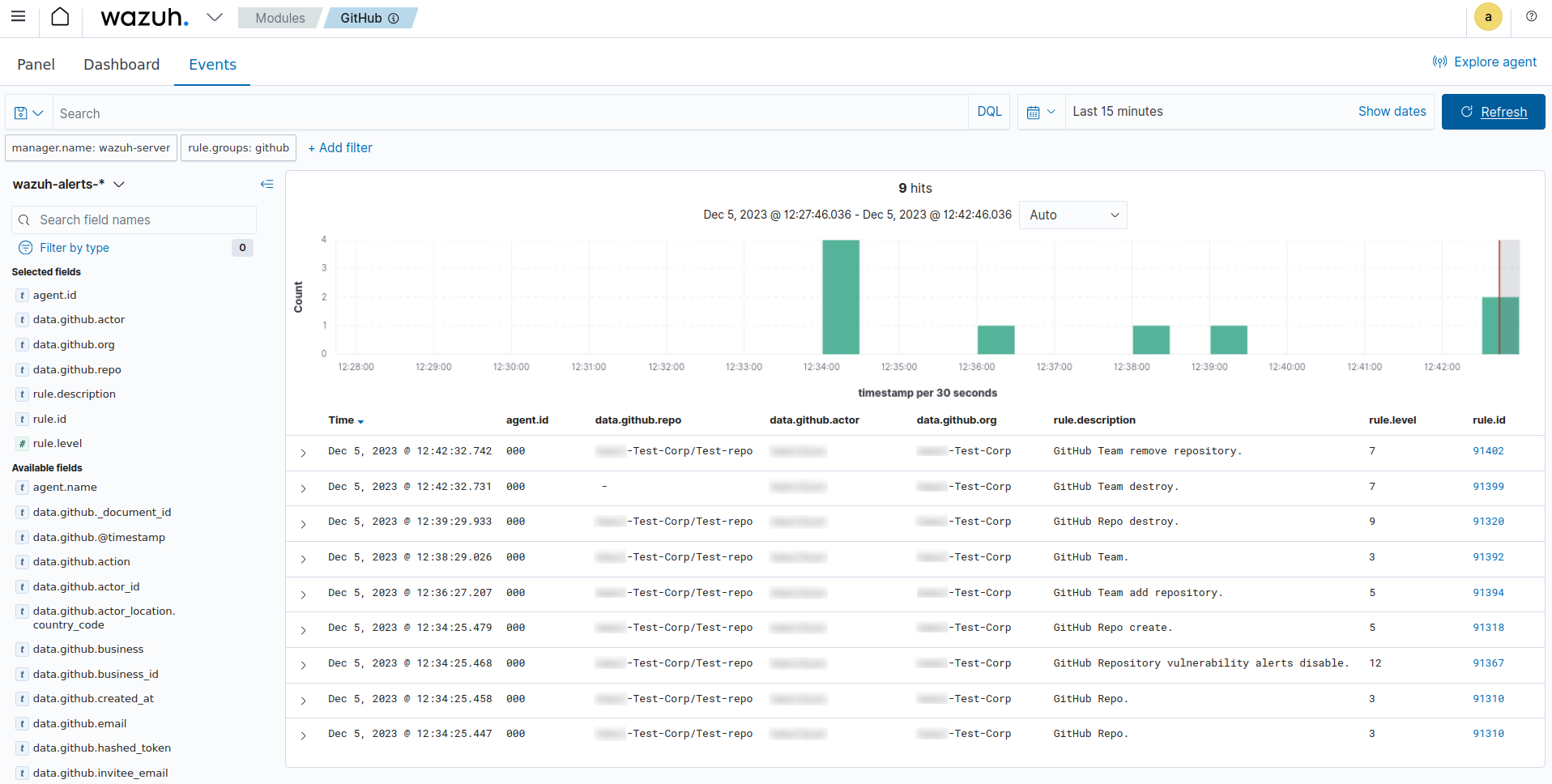
Task: Click the data.github.@timestamp field
Action: [99, 538]
